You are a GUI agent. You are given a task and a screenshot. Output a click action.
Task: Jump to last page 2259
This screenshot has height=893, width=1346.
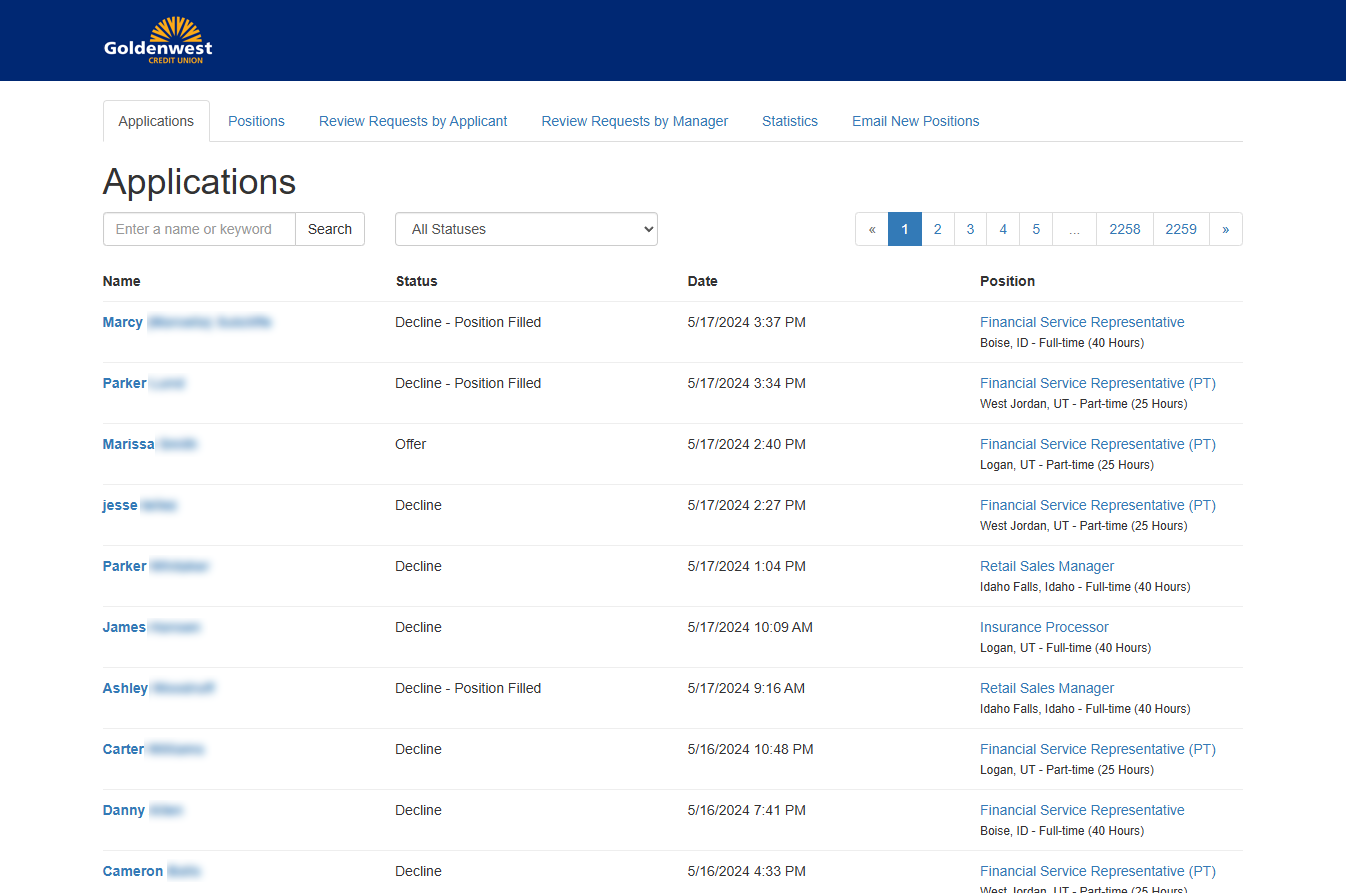1180,229
